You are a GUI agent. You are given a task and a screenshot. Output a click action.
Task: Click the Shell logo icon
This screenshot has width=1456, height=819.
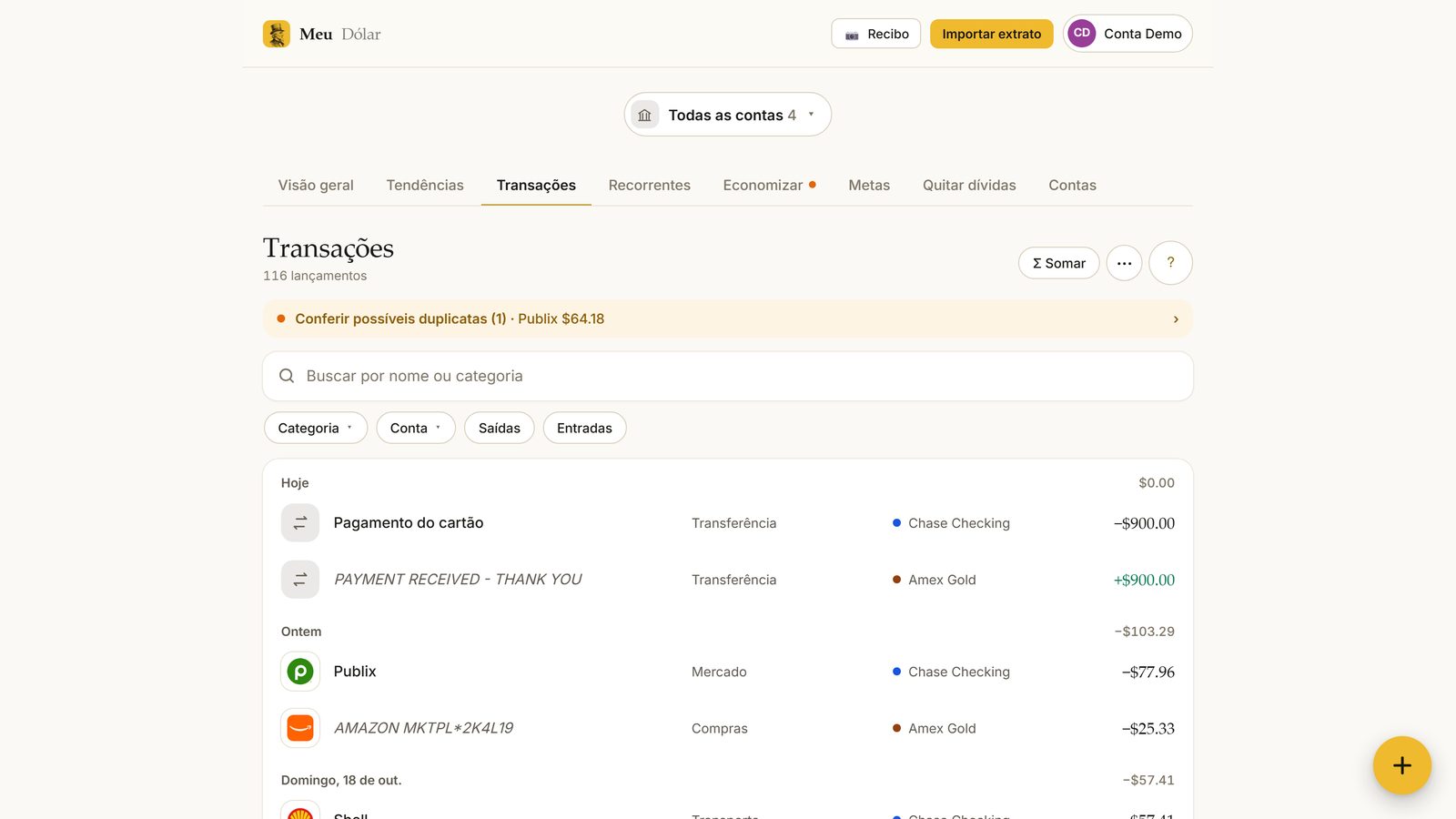pos(300,811)
